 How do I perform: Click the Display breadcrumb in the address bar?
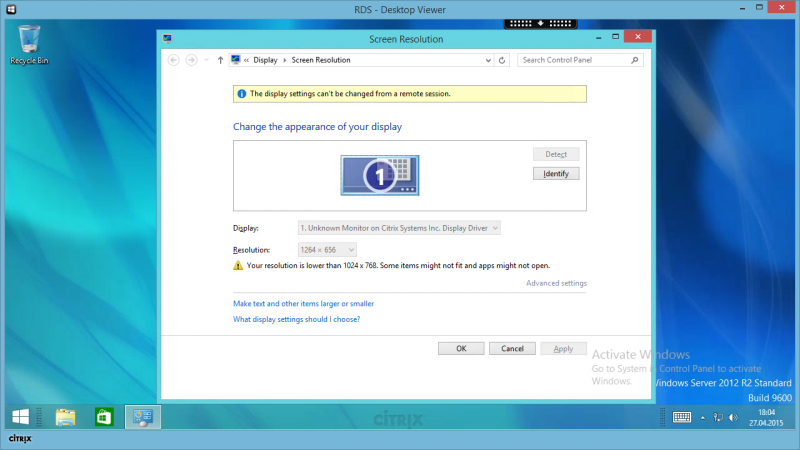click(265, 60)
